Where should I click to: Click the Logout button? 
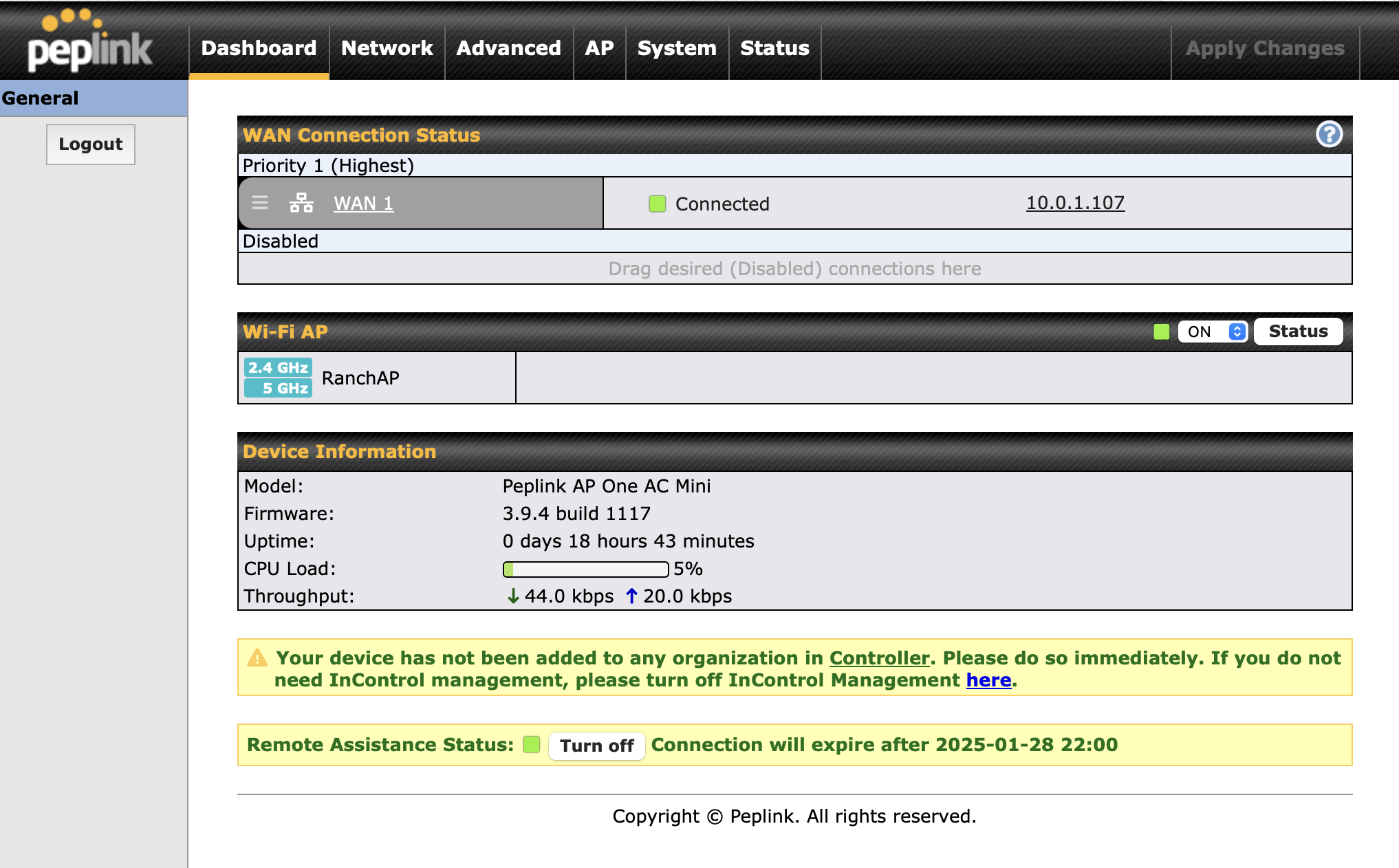91,144
